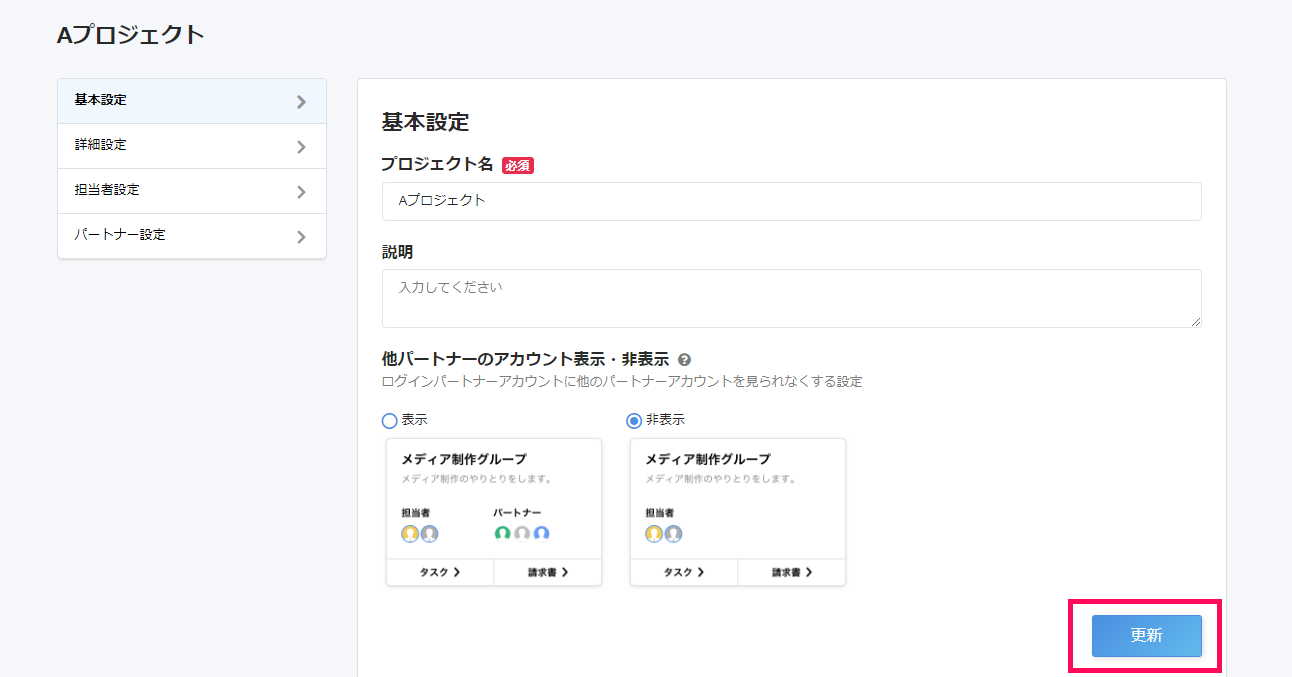Click the gray 担当者 avatar in 表示 card
Screen dimensions: 1292x677
(429, 534)
